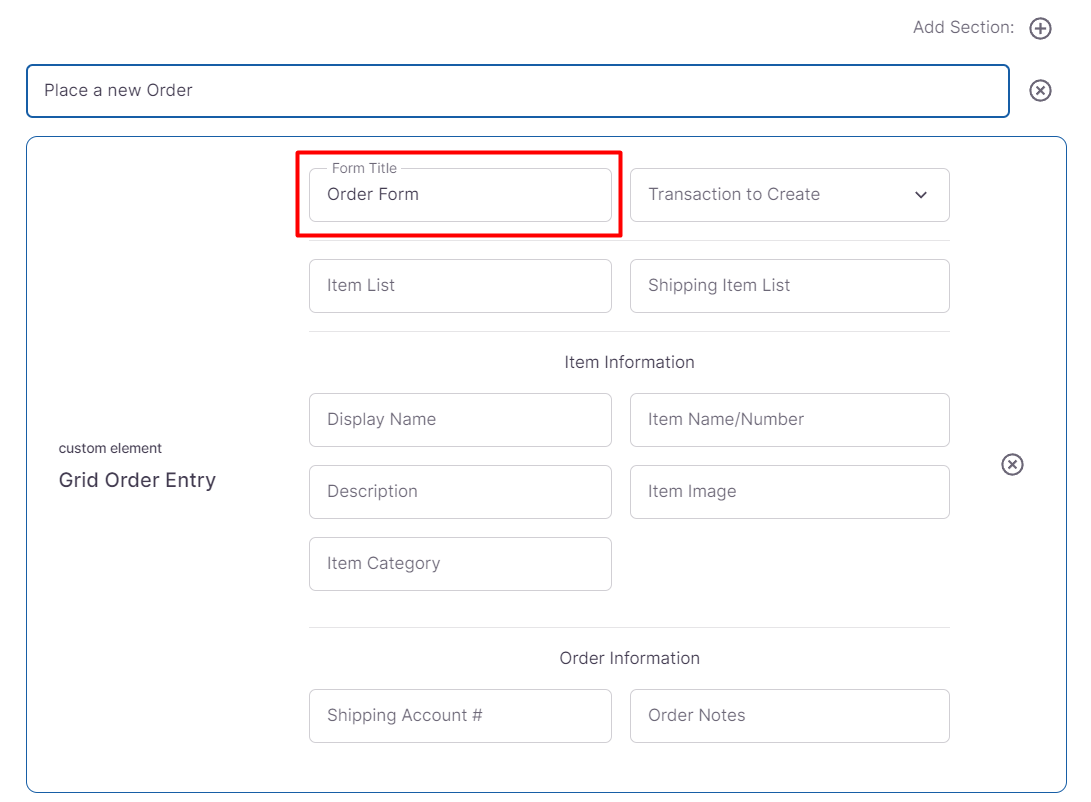Screen dimensions: 1091x802
Task: Click the 'Add Section:' label text
Action: (x=963, y=28)
